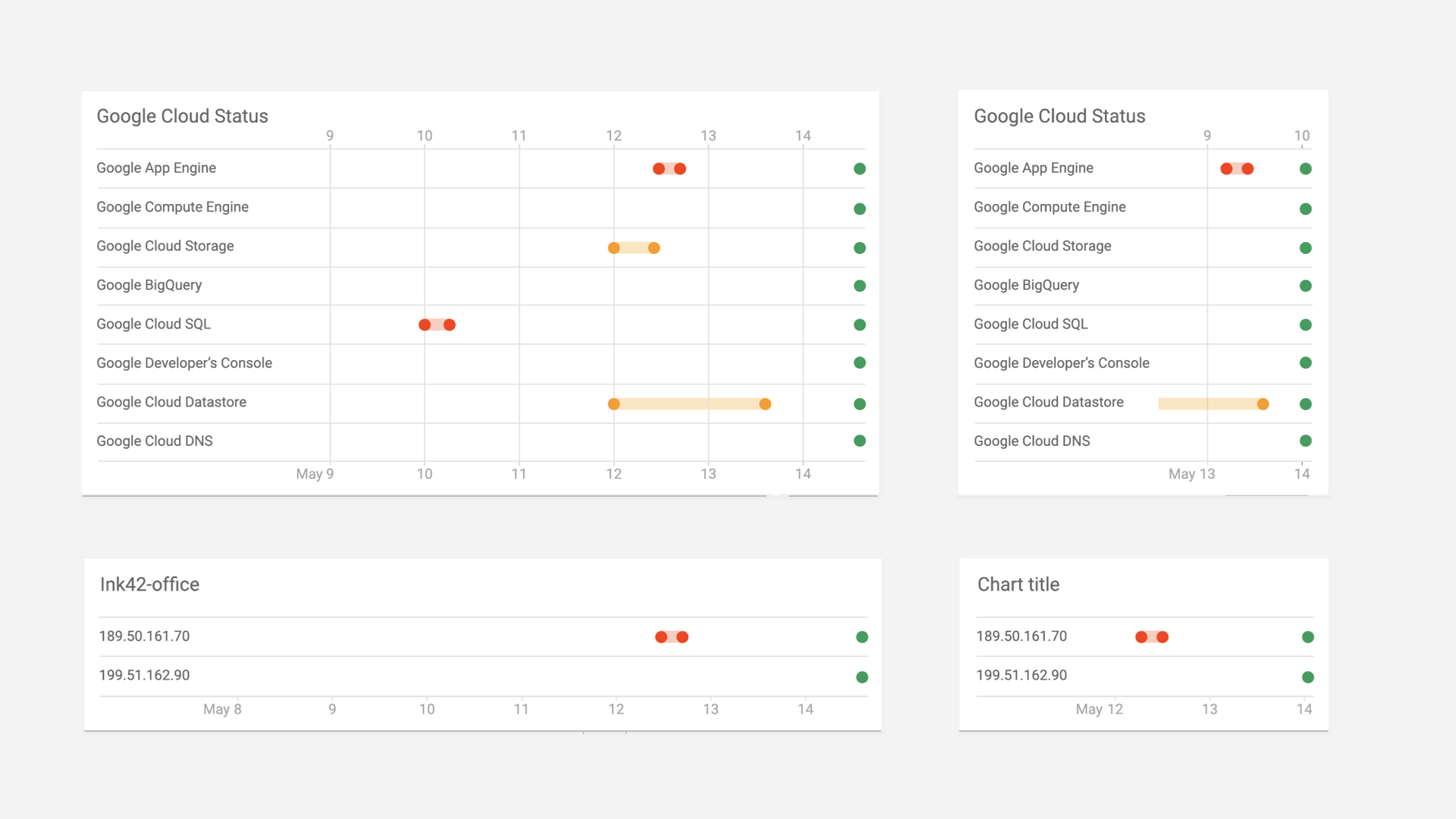1456x819 pixels.
Task: Click the May 9 label on the large chart's bottom axis
Action: [314, 474]
